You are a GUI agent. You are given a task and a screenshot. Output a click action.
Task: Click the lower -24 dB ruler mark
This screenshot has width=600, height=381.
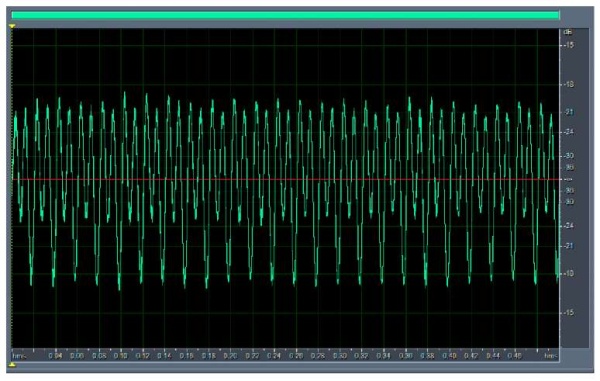[569, 226]
